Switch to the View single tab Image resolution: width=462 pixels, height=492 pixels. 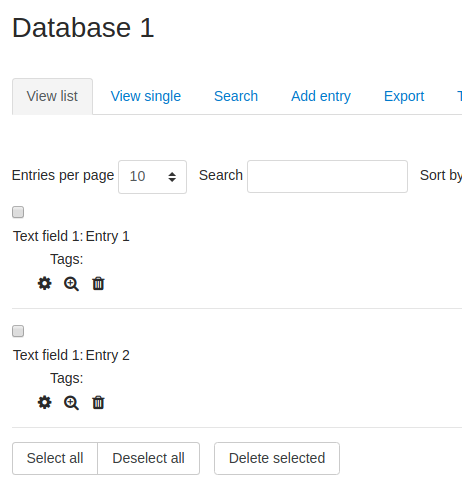tap(146, 96)
